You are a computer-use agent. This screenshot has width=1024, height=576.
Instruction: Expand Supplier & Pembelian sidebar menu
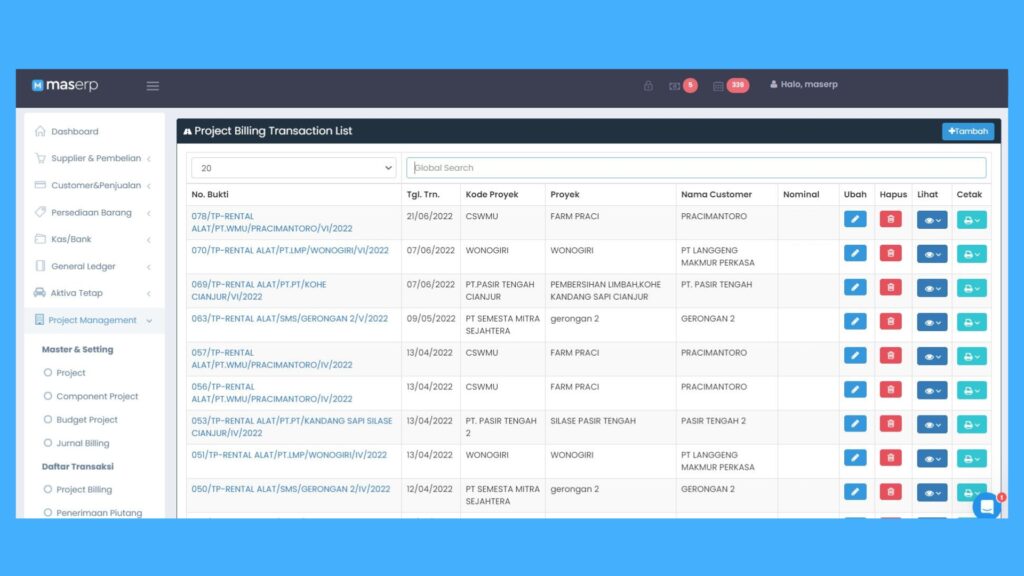click(x=95, y=158)
